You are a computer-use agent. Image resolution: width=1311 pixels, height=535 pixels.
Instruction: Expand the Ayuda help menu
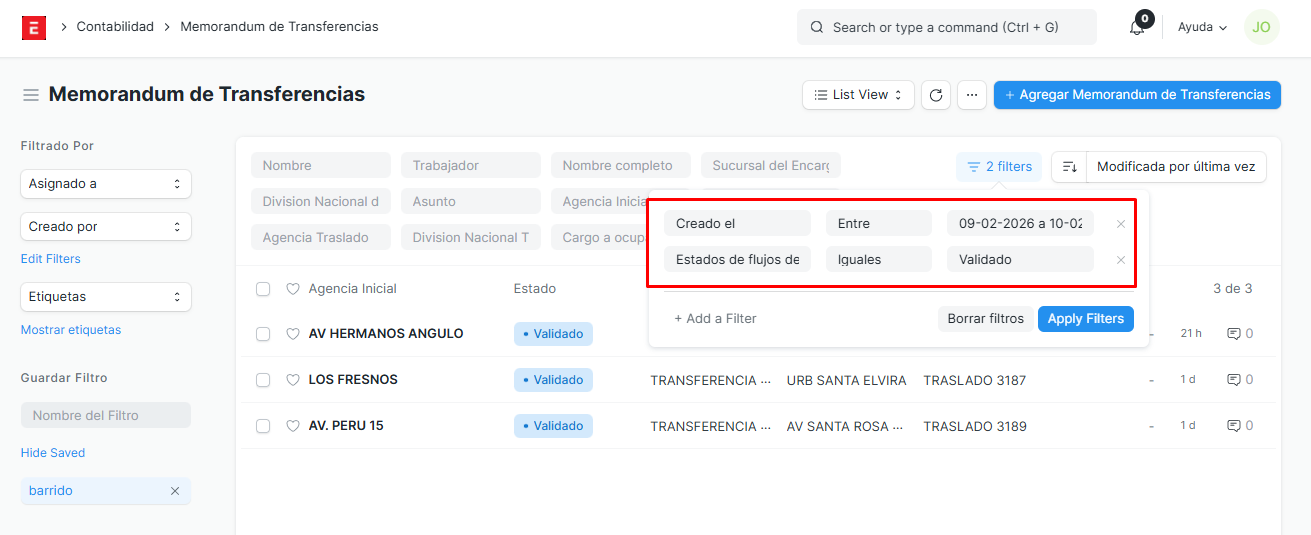pos(1202,28)
